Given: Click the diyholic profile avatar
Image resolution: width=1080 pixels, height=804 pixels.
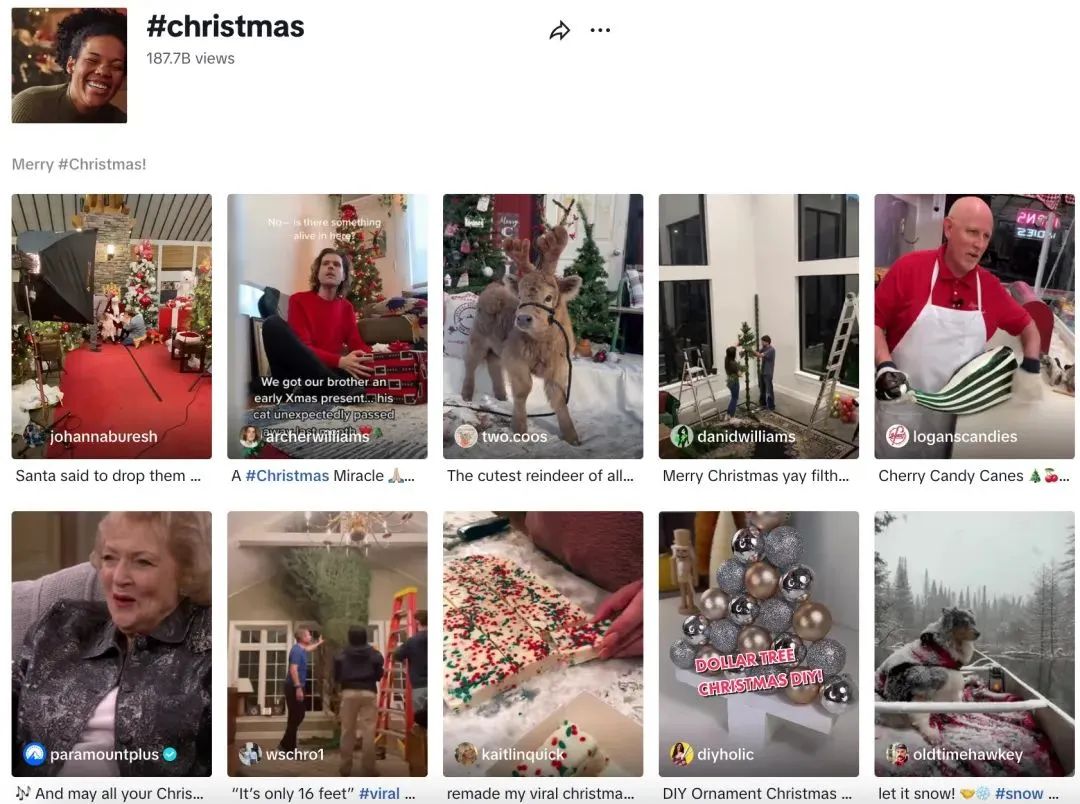Looking at the screenshot, I should pyautogui.click(x=682, y=754).
